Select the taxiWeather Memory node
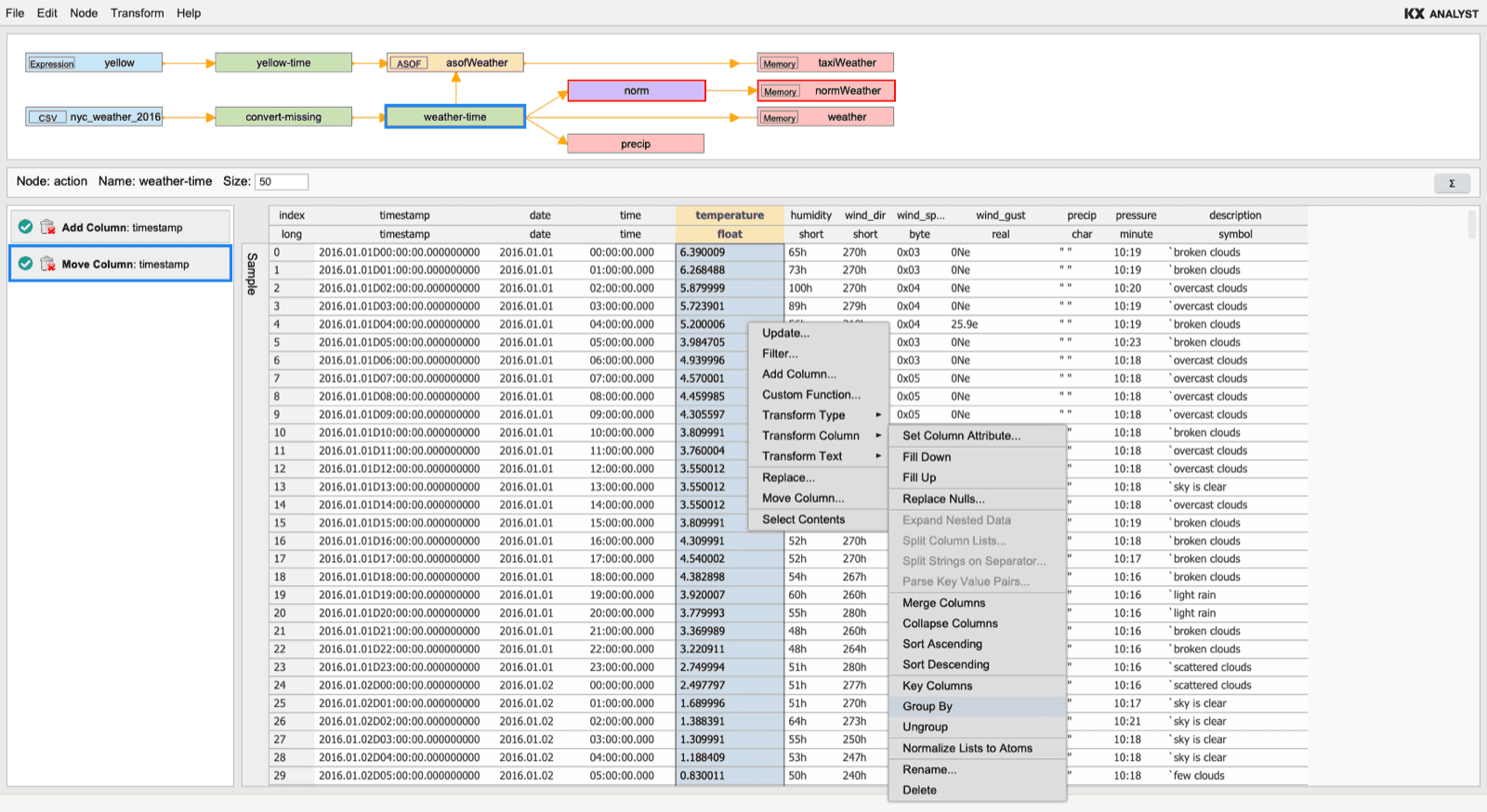 [825, 63]
